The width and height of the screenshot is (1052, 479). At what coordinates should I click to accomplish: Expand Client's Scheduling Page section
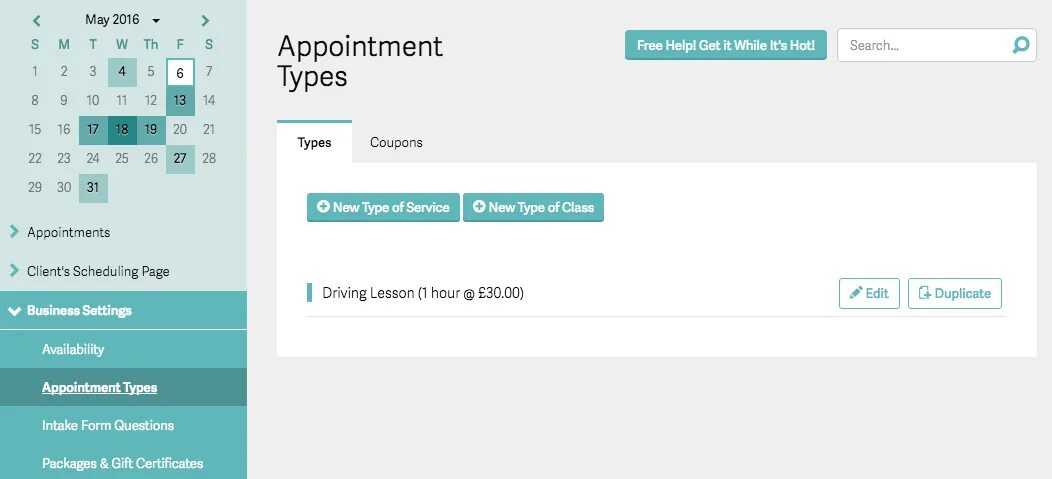click(x=98, y=271)
